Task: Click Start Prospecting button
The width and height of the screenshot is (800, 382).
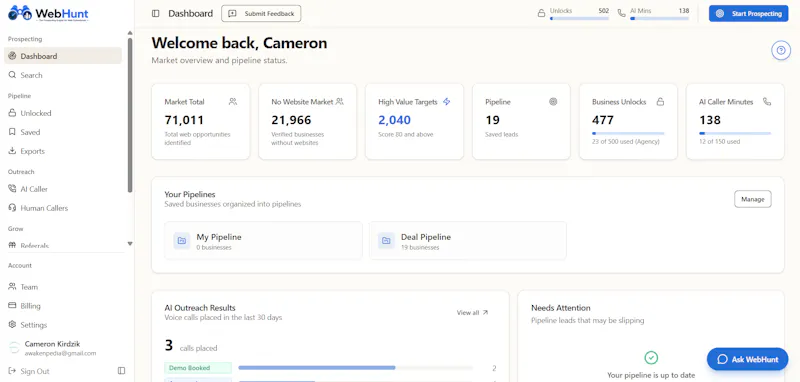Action: pos(748,14)
